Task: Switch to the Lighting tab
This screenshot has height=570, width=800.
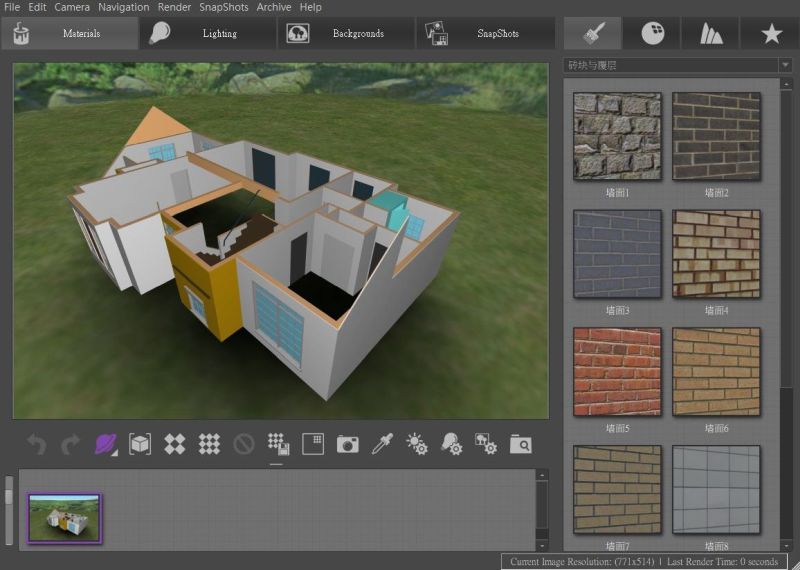Action: point(208,33)
